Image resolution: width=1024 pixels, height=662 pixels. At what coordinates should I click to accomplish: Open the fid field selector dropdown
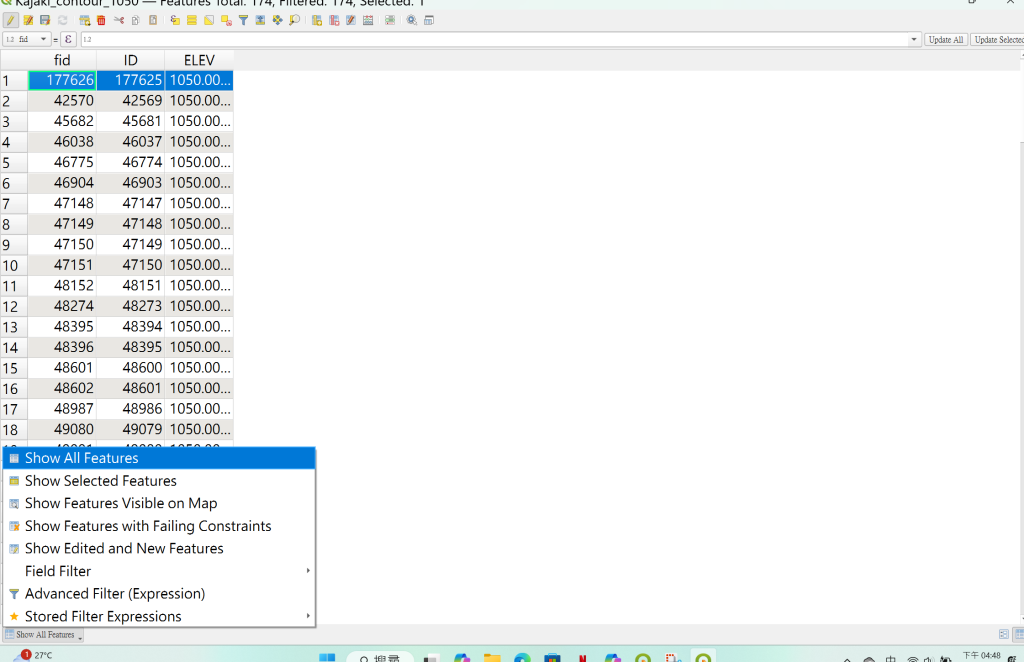click(26, 39)
